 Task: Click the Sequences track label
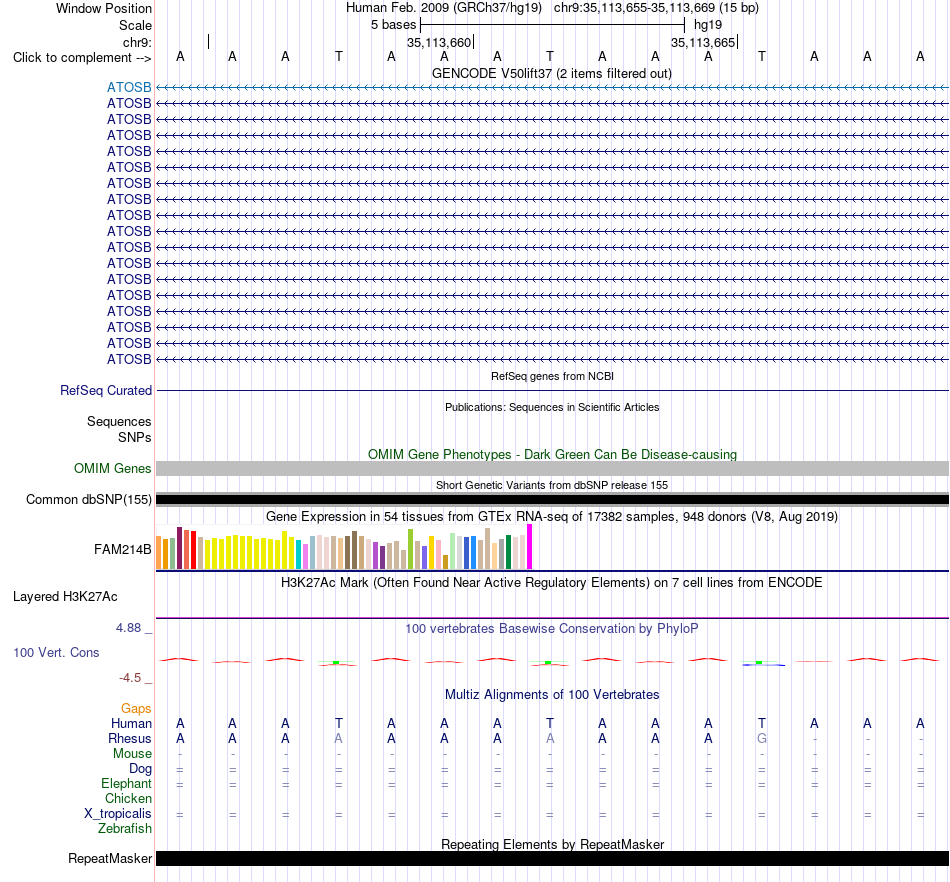(x=119, y=422)
